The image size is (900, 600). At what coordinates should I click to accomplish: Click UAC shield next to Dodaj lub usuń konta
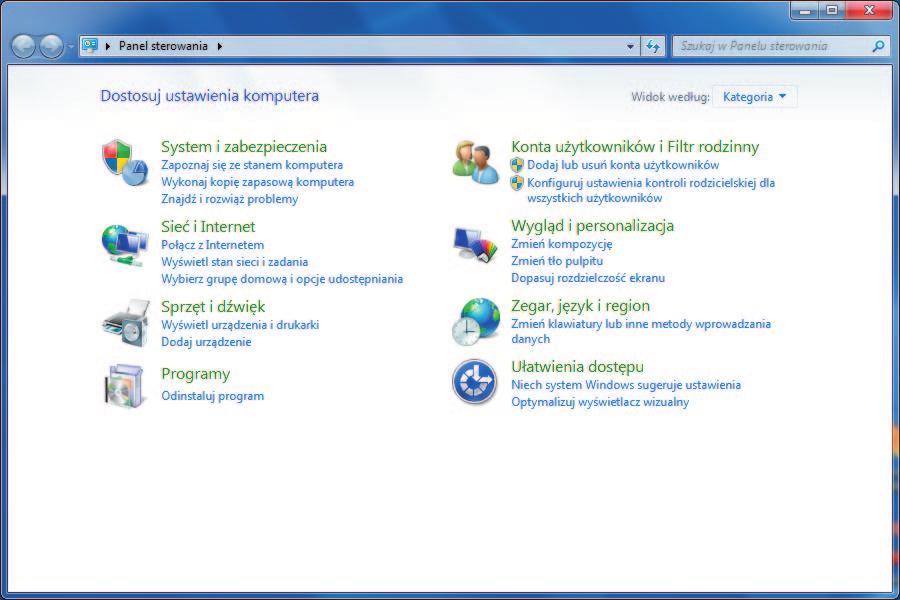click(x=517, y=165)
